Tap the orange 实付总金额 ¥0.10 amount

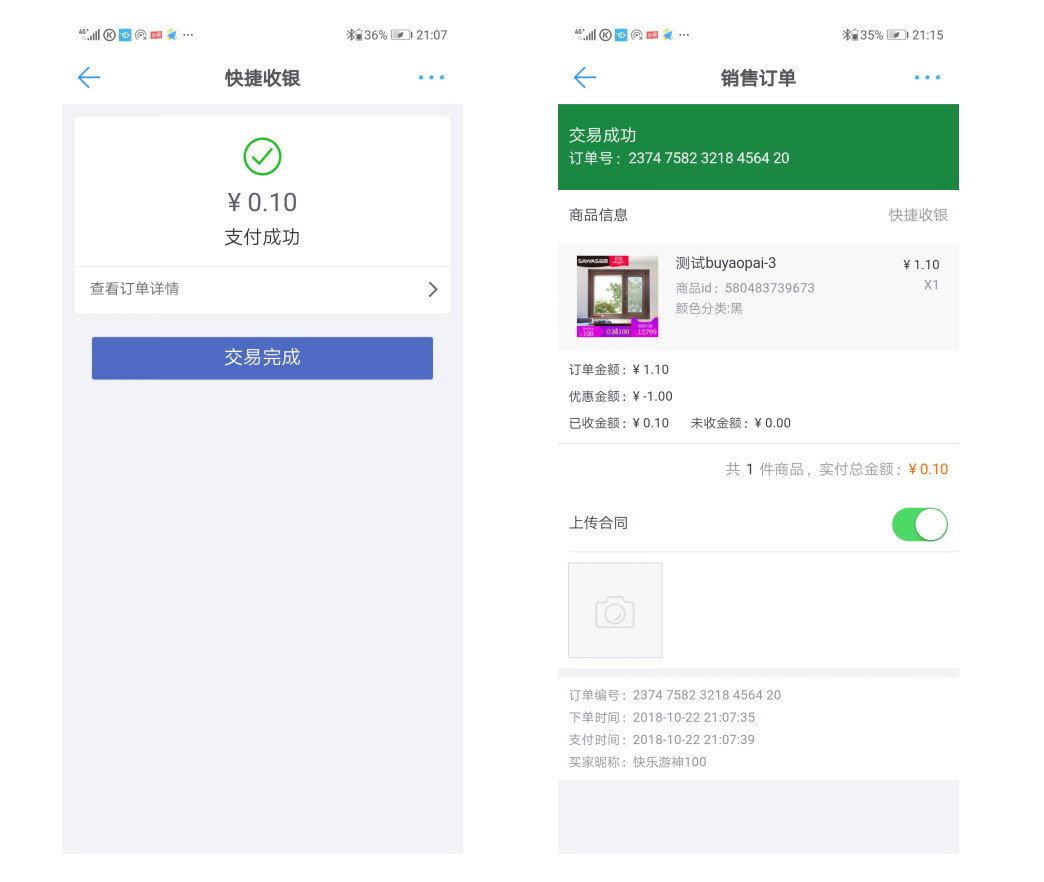point(928,469)
